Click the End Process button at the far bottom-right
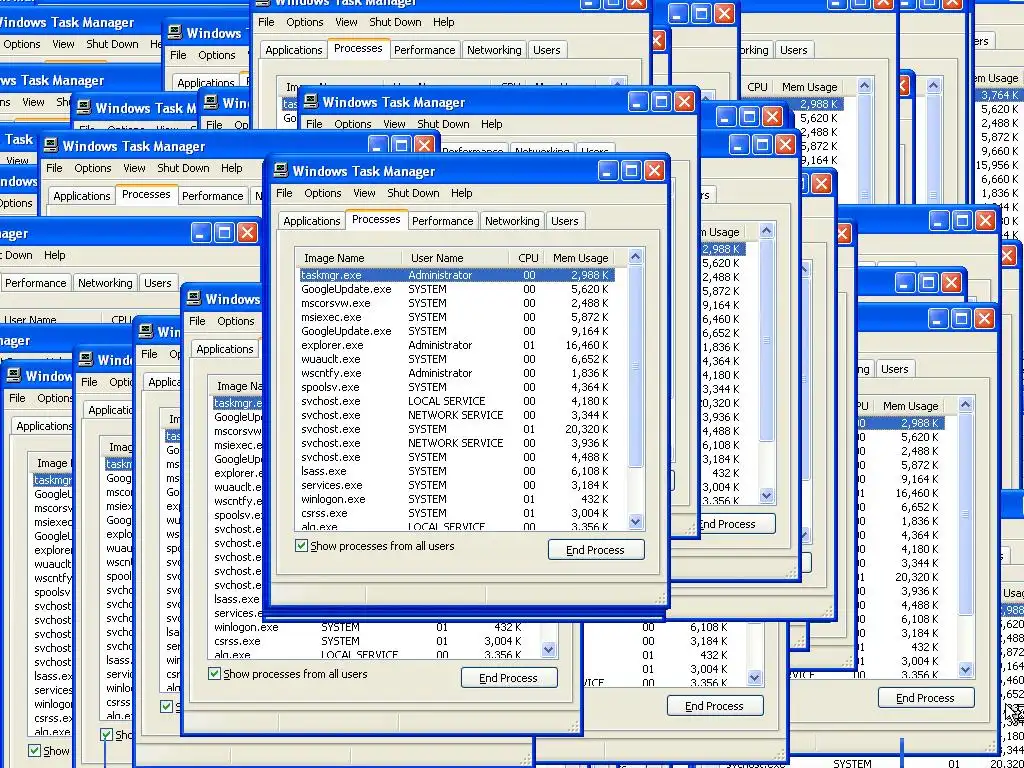Image resolution: width=1024 pixels, height=768 pixels. coord(925,697)
